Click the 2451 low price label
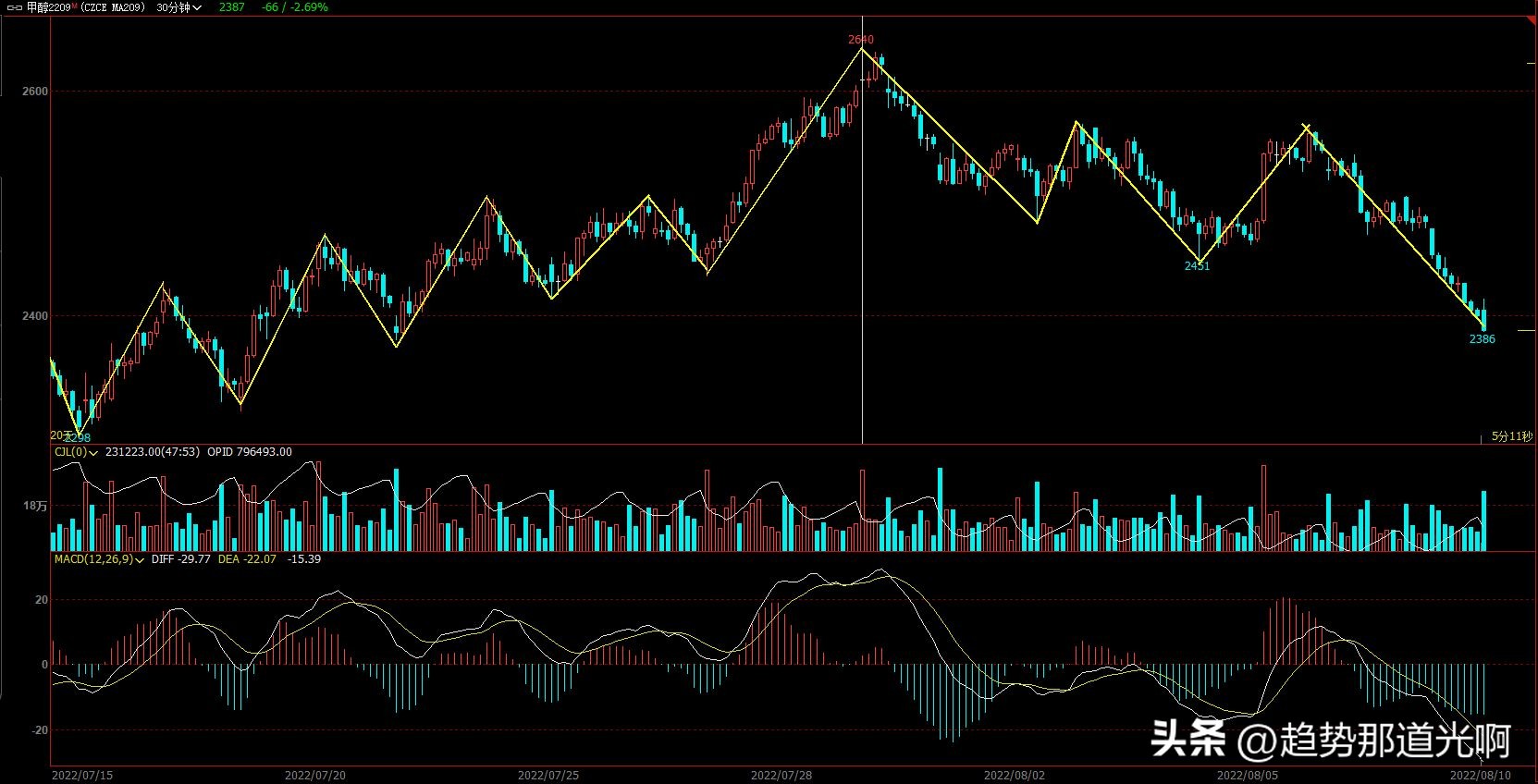This screenshot has height=784, width=1538. point(1197,266)
